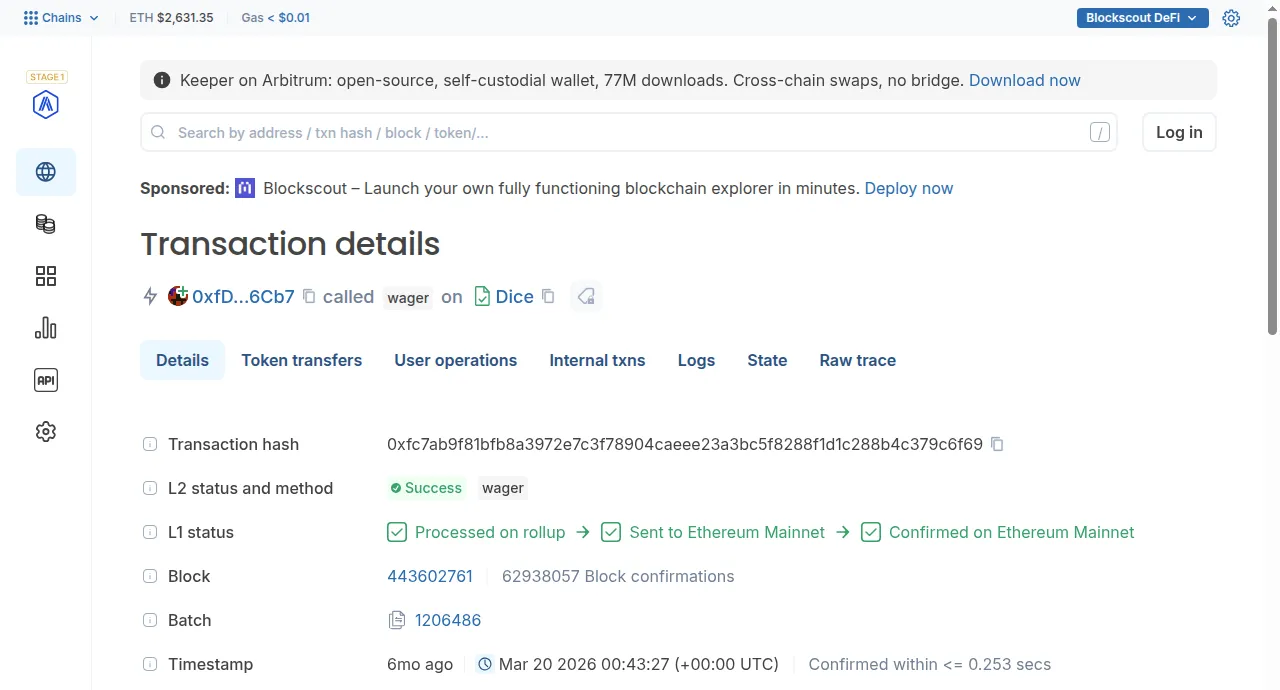Screen dimensions: 1280x690
Task: Open the Blockchain globe sidebar icon
Action: point(46,172)
